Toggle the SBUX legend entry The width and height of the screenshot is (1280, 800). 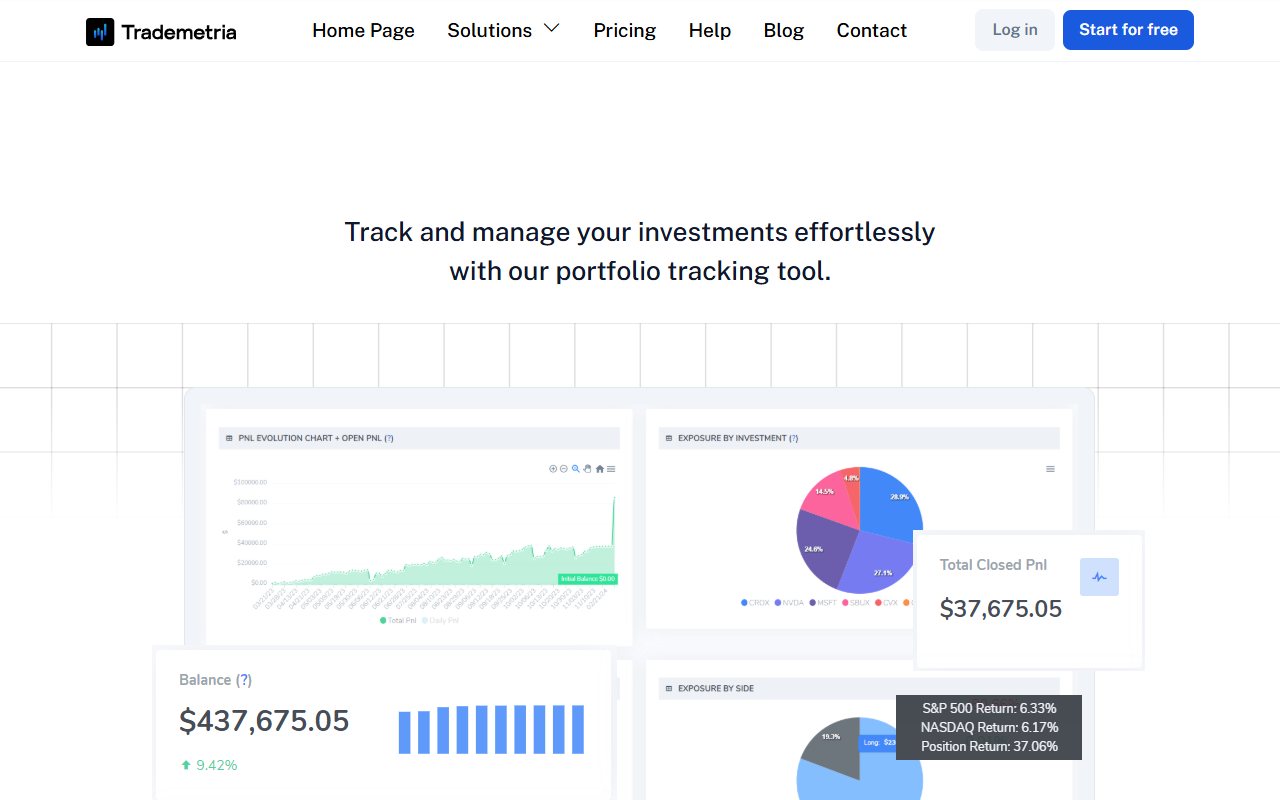857,603
